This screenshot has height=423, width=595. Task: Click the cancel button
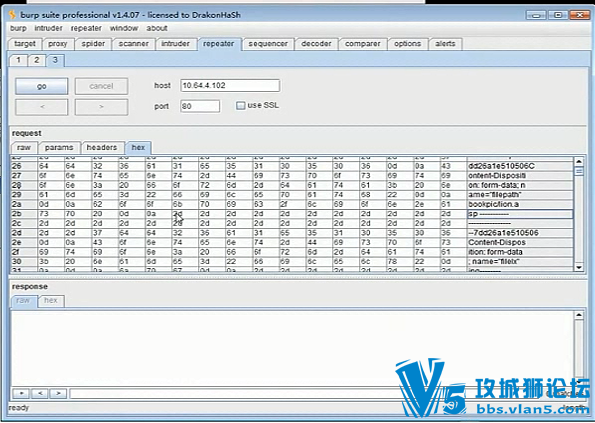101,86
